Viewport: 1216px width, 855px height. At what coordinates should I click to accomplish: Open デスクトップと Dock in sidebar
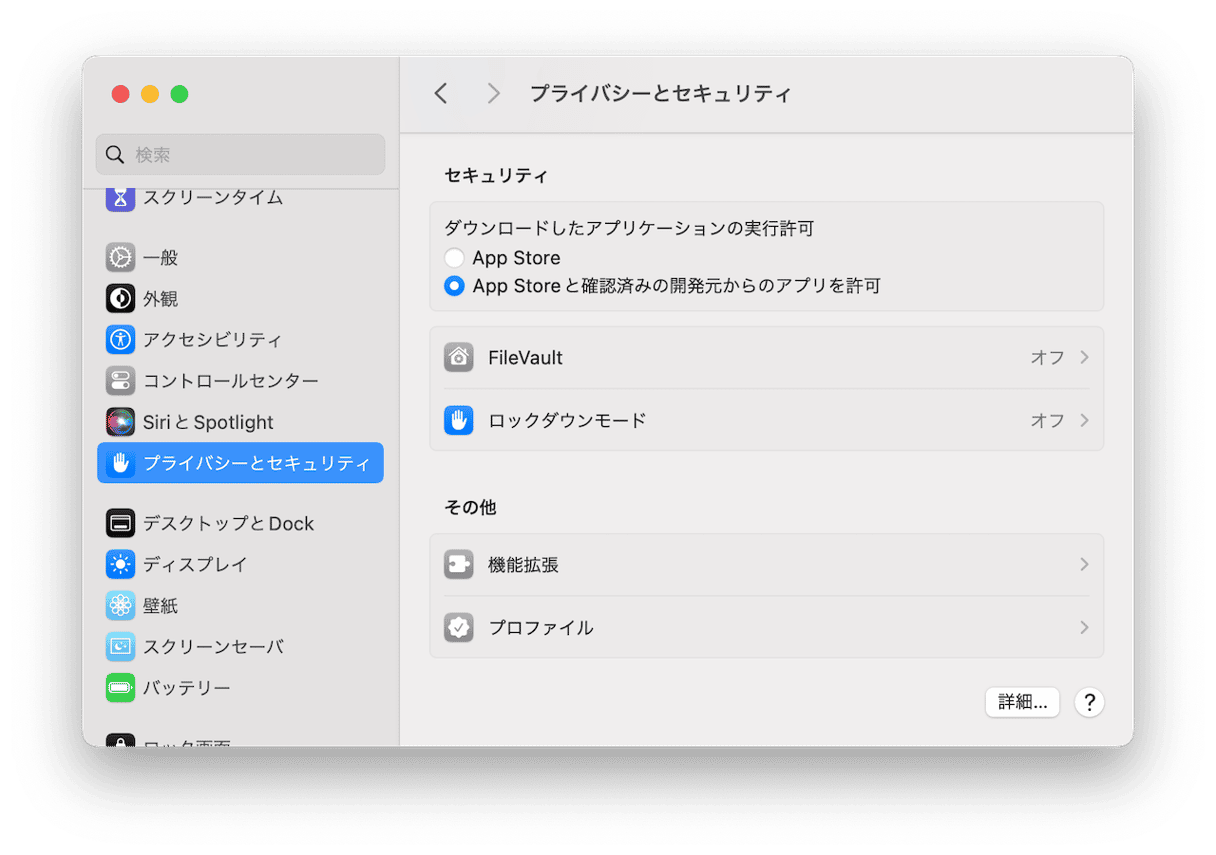[228, 524]
